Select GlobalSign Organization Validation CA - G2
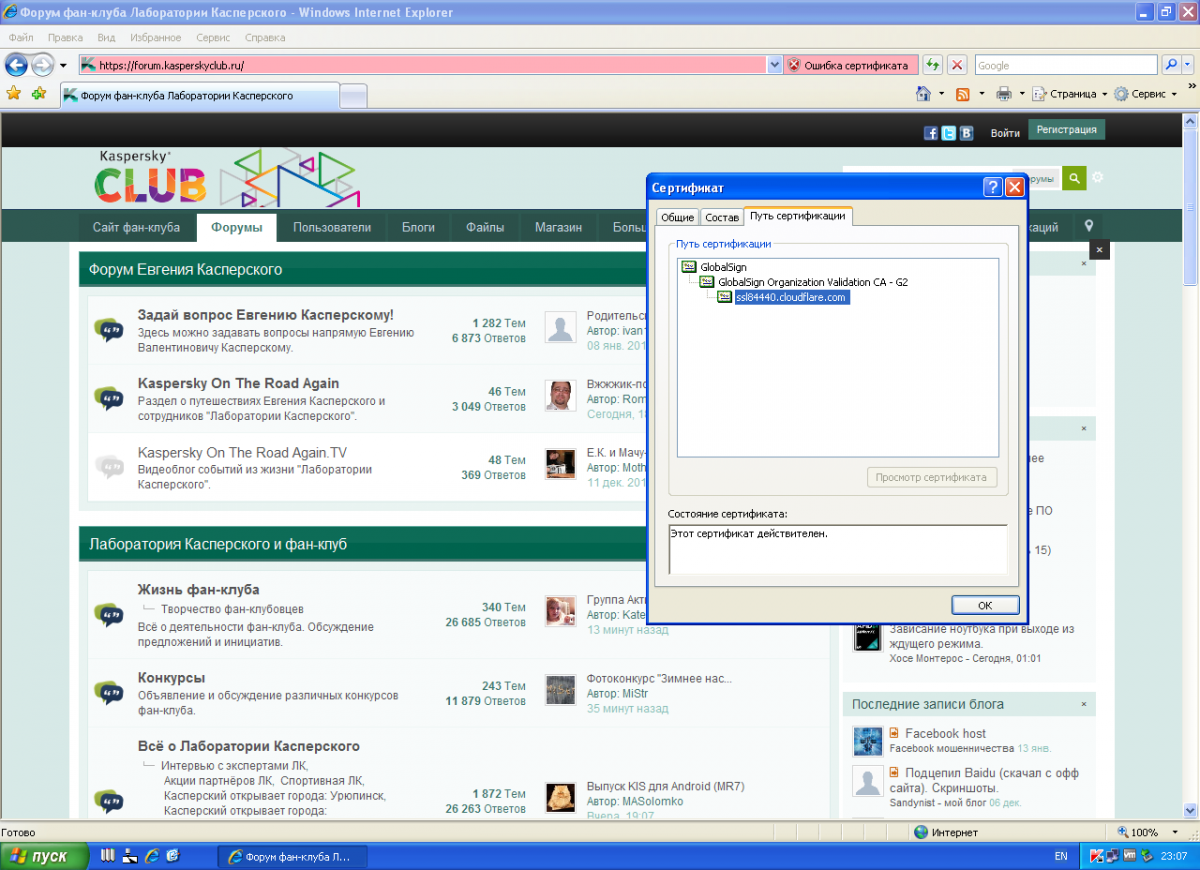This screenshot has height=870, width=1200. coord(812,282)
